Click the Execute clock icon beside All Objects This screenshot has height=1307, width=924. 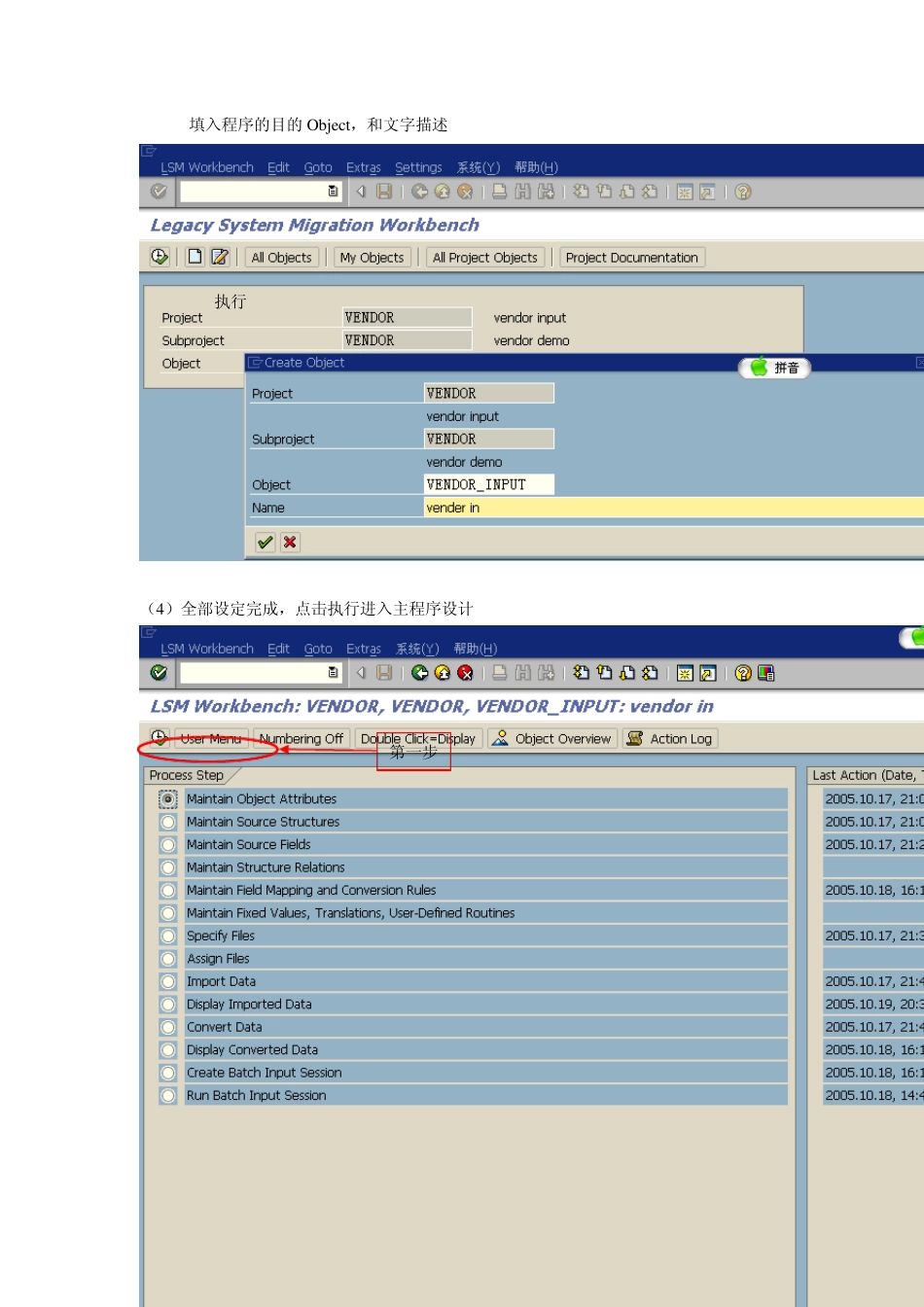pos(160,257)
